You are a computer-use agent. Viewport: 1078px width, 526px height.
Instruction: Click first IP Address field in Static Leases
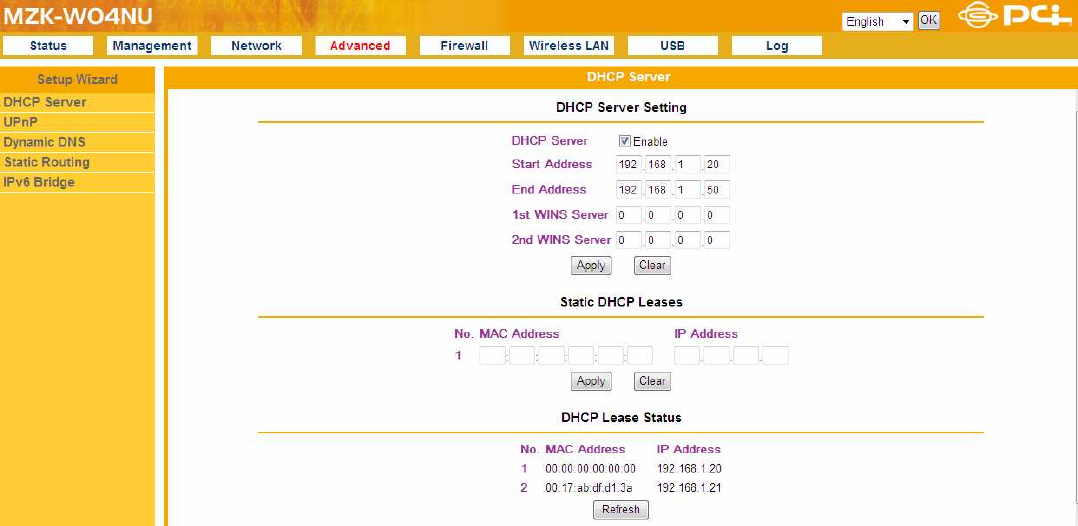tap(688, 355)
